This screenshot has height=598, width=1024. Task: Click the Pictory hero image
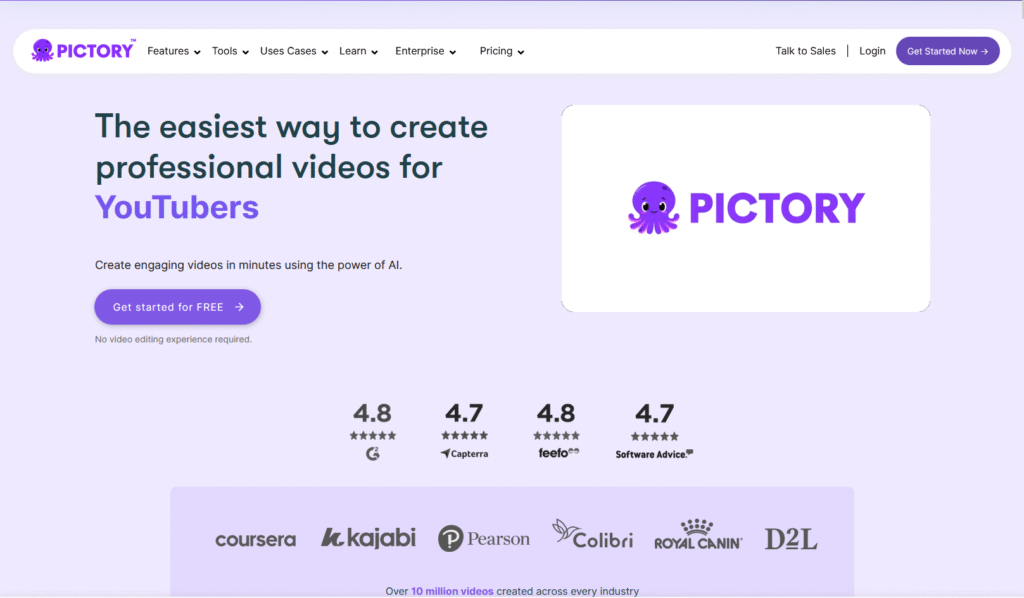pyautogui.click(x=746, y=208)
